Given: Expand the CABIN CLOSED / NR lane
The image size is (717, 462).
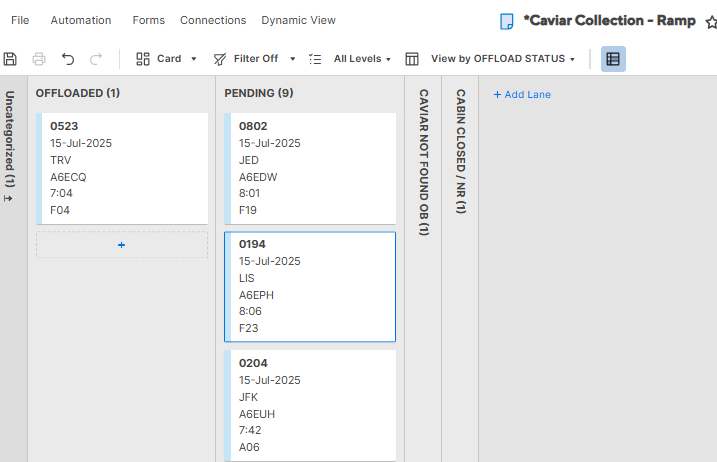Looking at the screenshot, I should coord(460,151).
